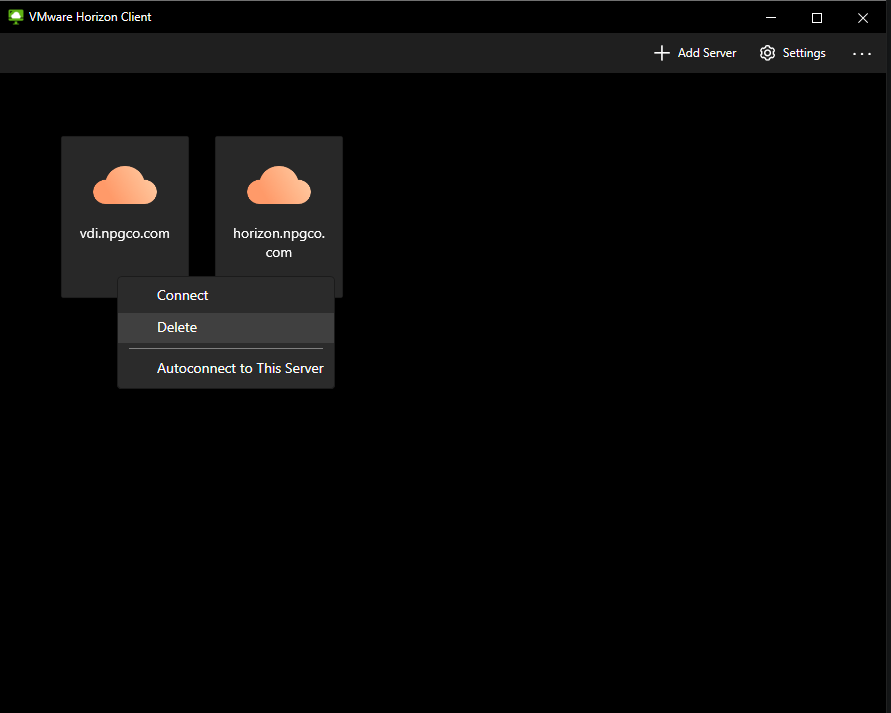Click the Settings text label
The width and height of the screenshot is (891, 713).
(804, 53)
